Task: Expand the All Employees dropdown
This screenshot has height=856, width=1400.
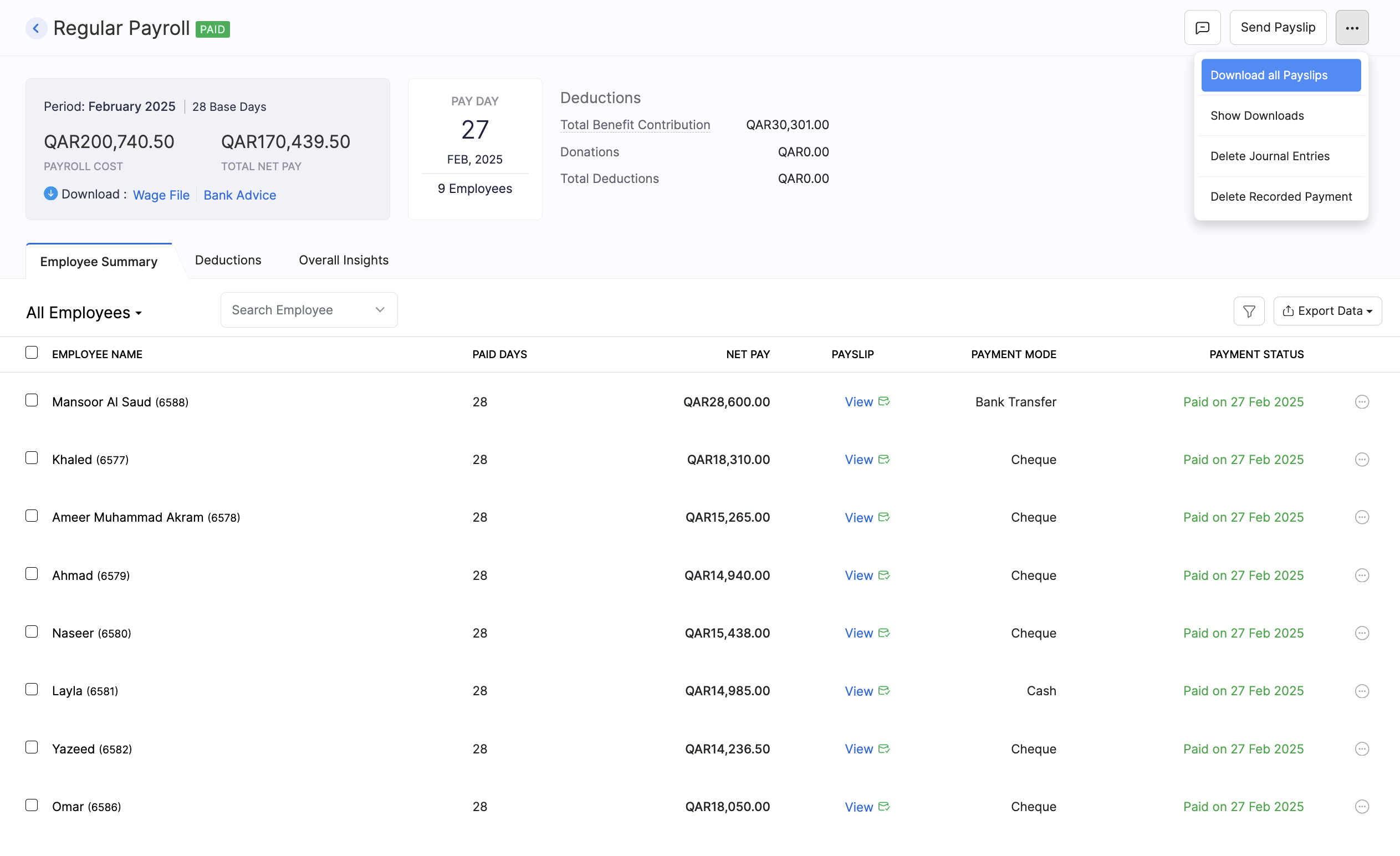Action: 84,312
